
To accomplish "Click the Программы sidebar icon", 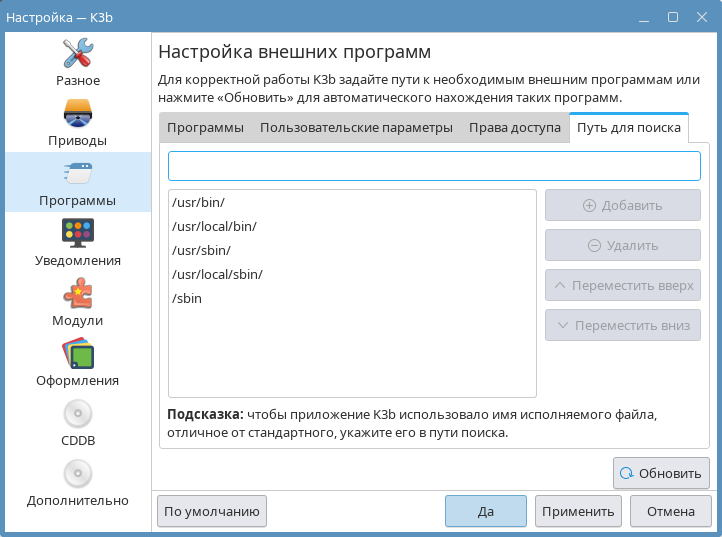I will tap(78, 172).
